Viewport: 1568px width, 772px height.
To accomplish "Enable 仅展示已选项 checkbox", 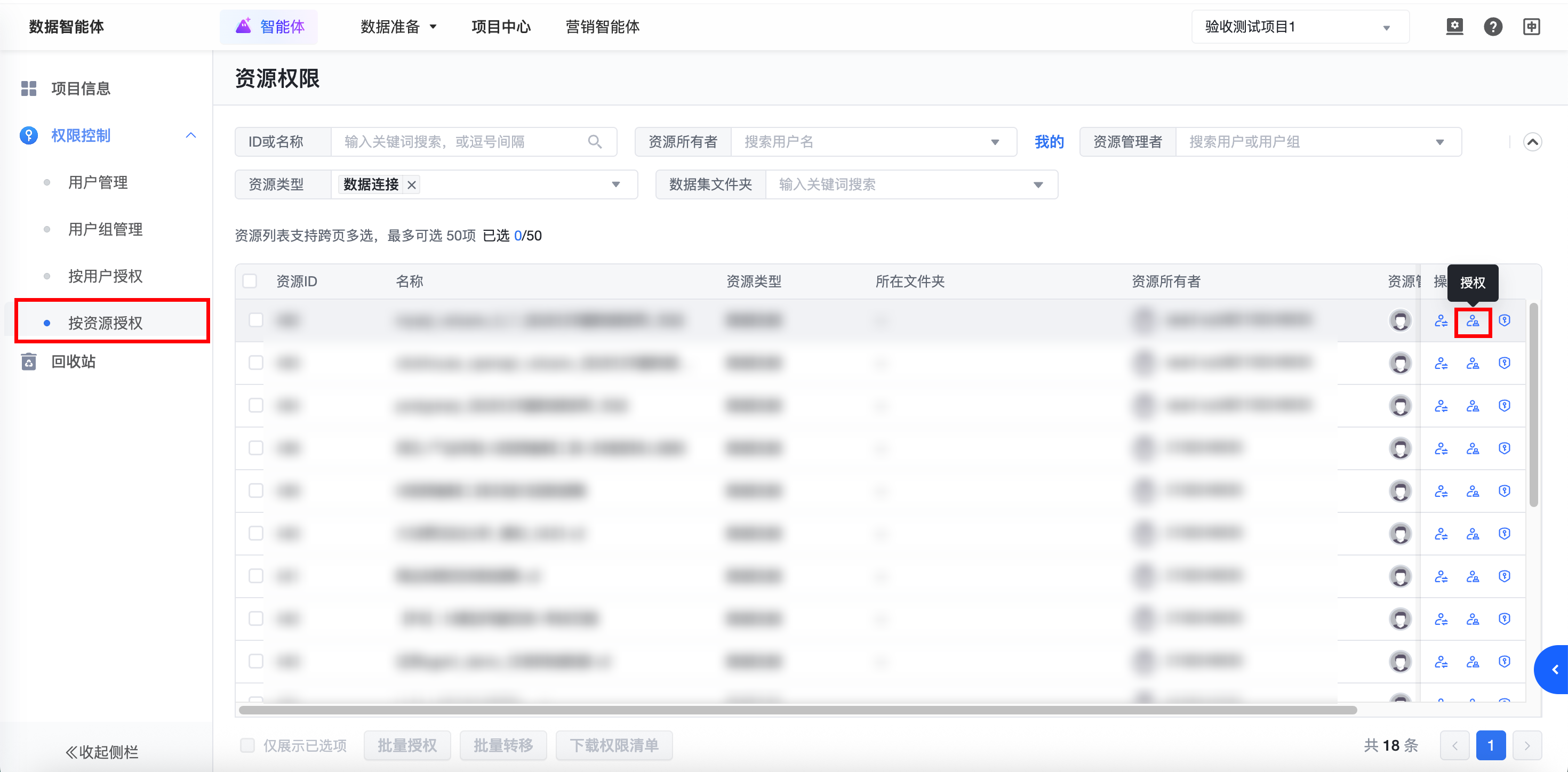I will pos(247,745).
